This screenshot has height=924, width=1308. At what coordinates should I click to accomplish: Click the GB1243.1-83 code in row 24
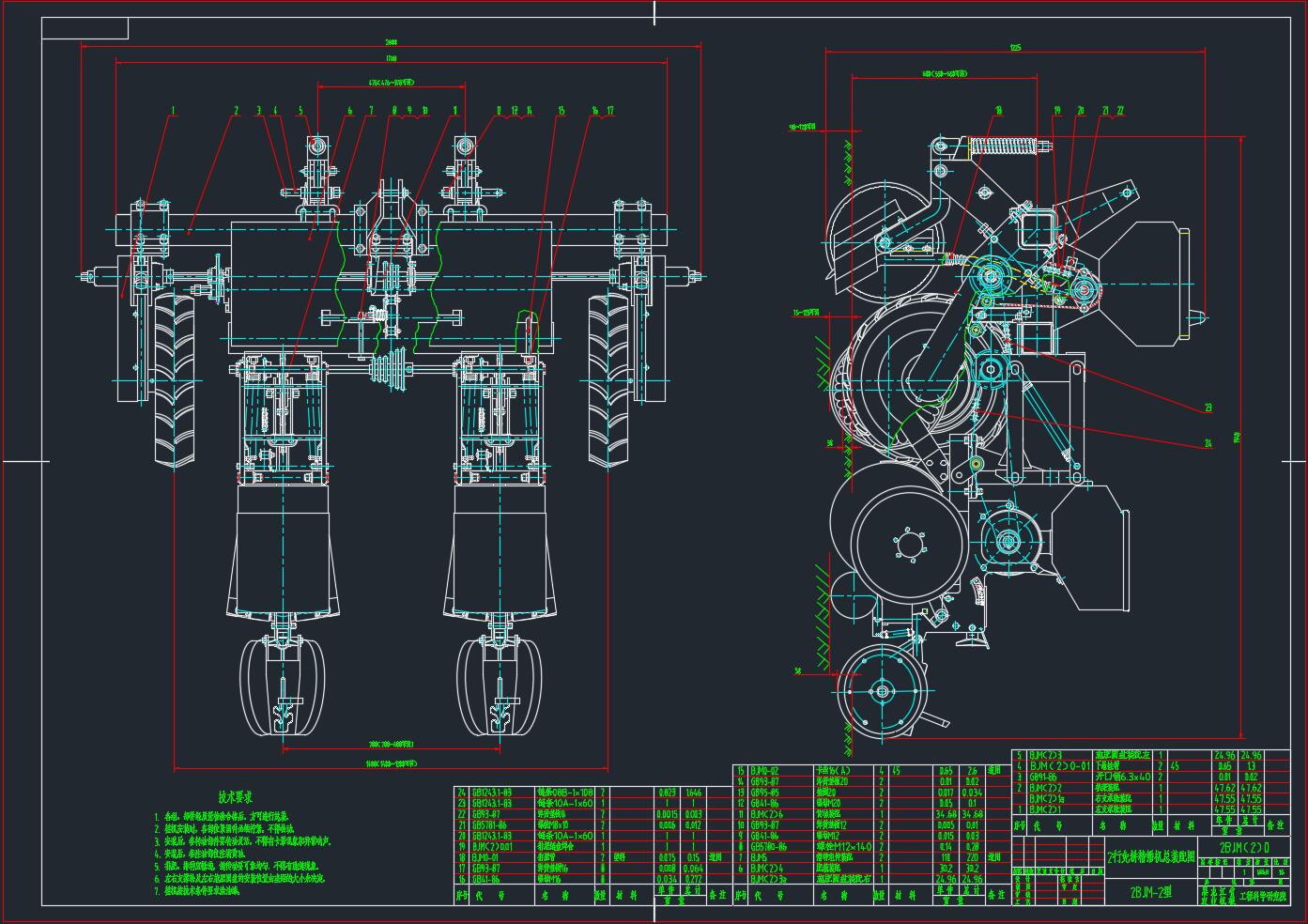(494, 793)
